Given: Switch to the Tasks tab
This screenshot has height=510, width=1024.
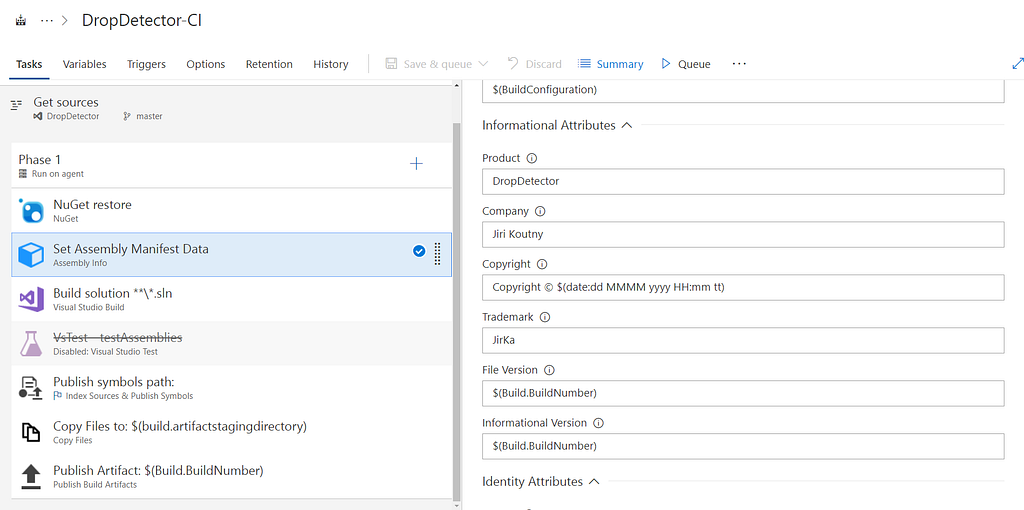Looking at the screenshot, I should (x=29, y=64).
